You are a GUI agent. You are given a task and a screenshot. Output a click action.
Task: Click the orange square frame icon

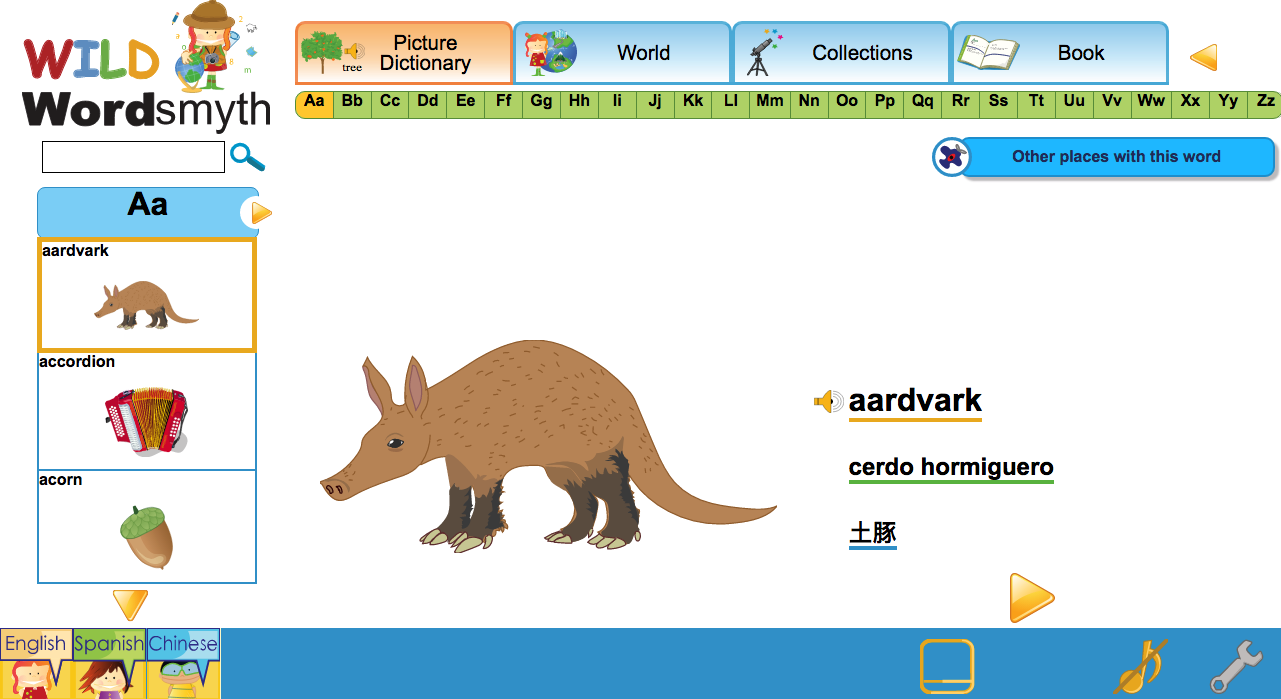tap(946, 666)
